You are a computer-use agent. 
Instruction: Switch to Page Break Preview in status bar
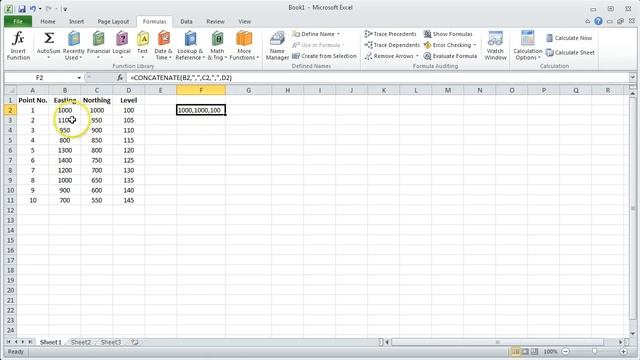[534, 351]
